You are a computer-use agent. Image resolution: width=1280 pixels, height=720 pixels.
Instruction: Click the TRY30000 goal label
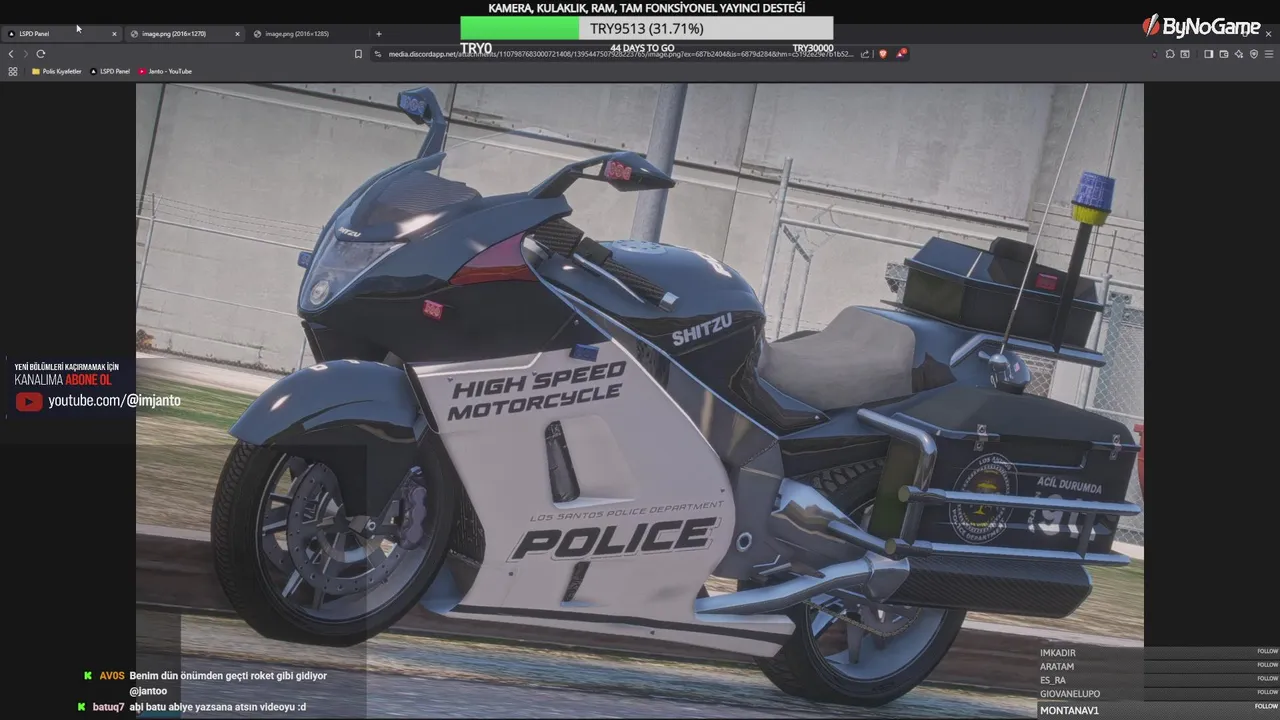tap(813, 48)
